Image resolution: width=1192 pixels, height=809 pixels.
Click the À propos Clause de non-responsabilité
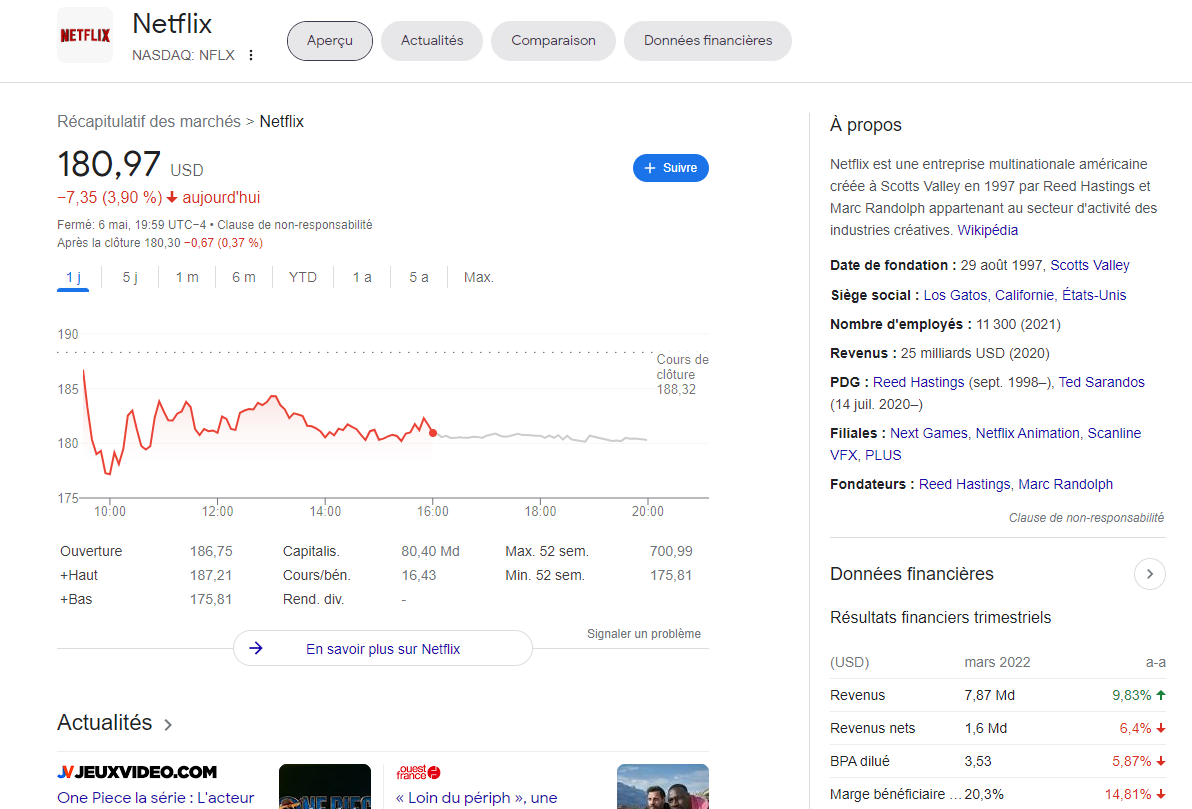(1086, 518)
